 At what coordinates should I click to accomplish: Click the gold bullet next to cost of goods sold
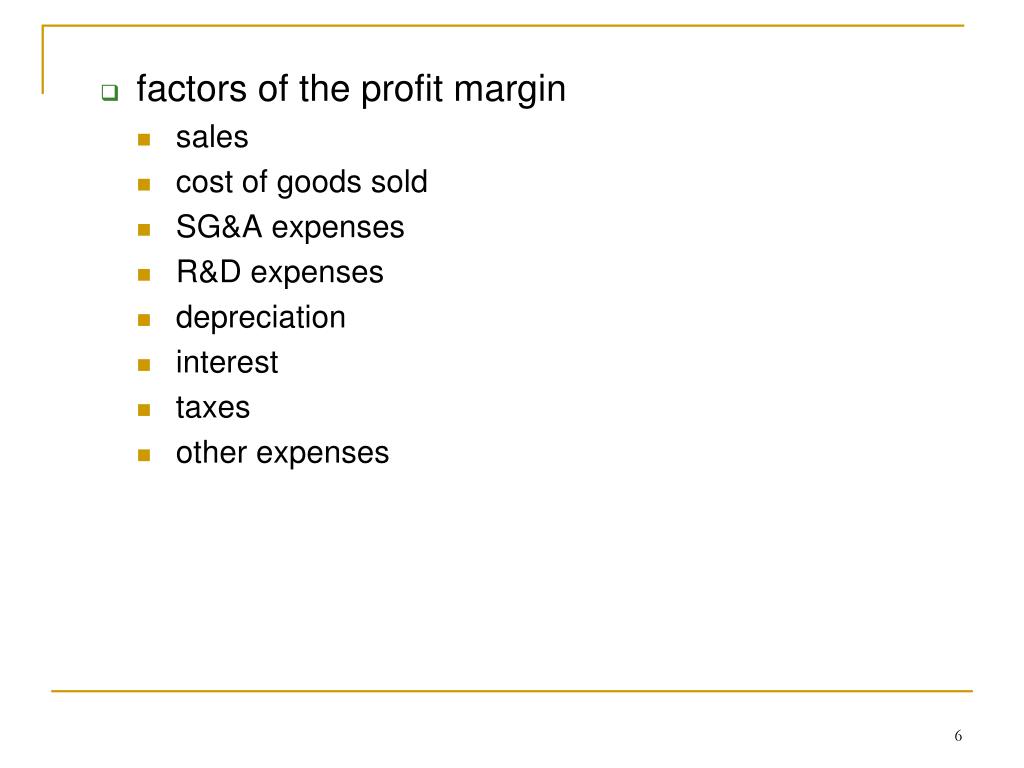(144, 185)
